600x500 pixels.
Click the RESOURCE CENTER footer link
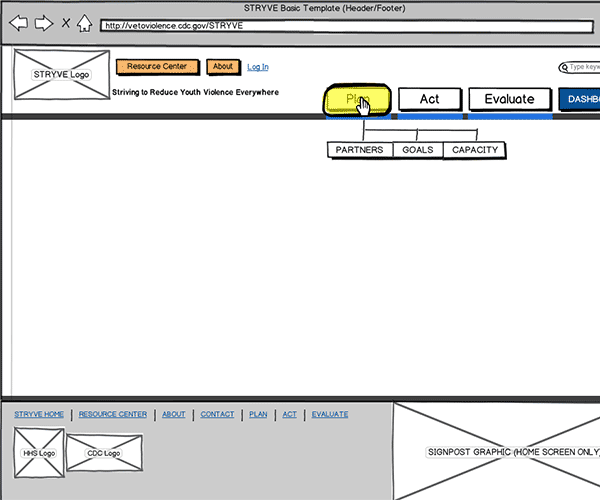click(x=113, y=414)
